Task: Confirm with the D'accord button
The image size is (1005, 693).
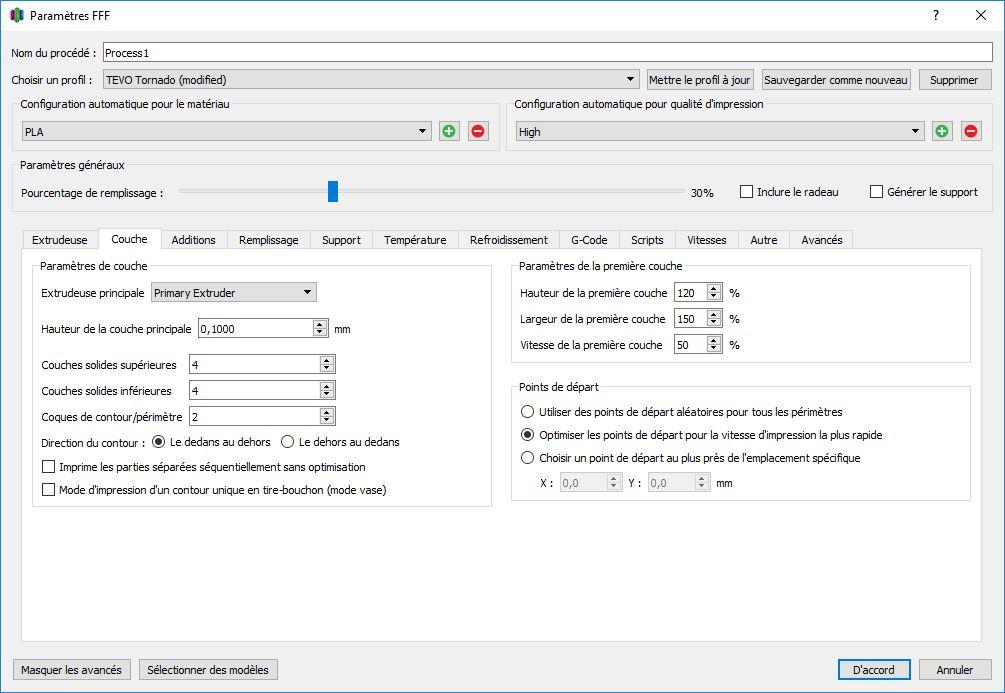Action: pyautogui.click(x=874, y=669)
